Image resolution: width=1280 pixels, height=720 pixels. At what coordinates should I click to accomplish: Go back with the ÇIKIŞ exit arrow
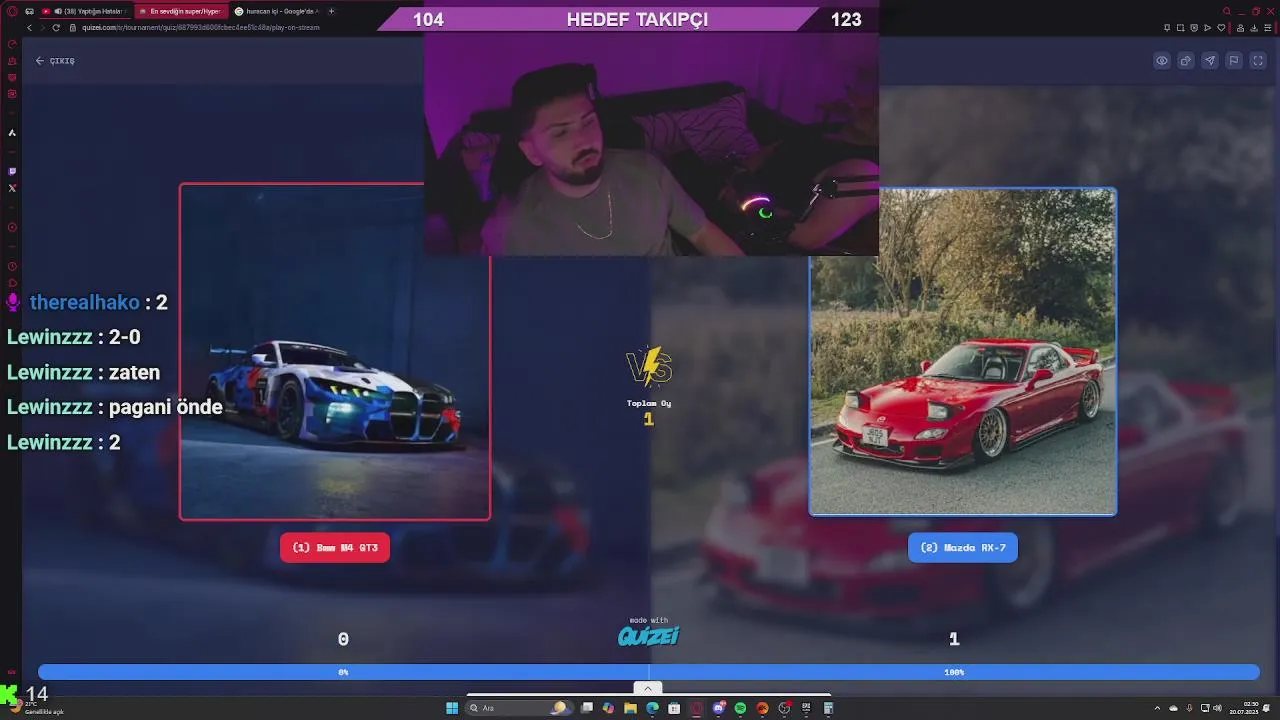pos(55,61)
